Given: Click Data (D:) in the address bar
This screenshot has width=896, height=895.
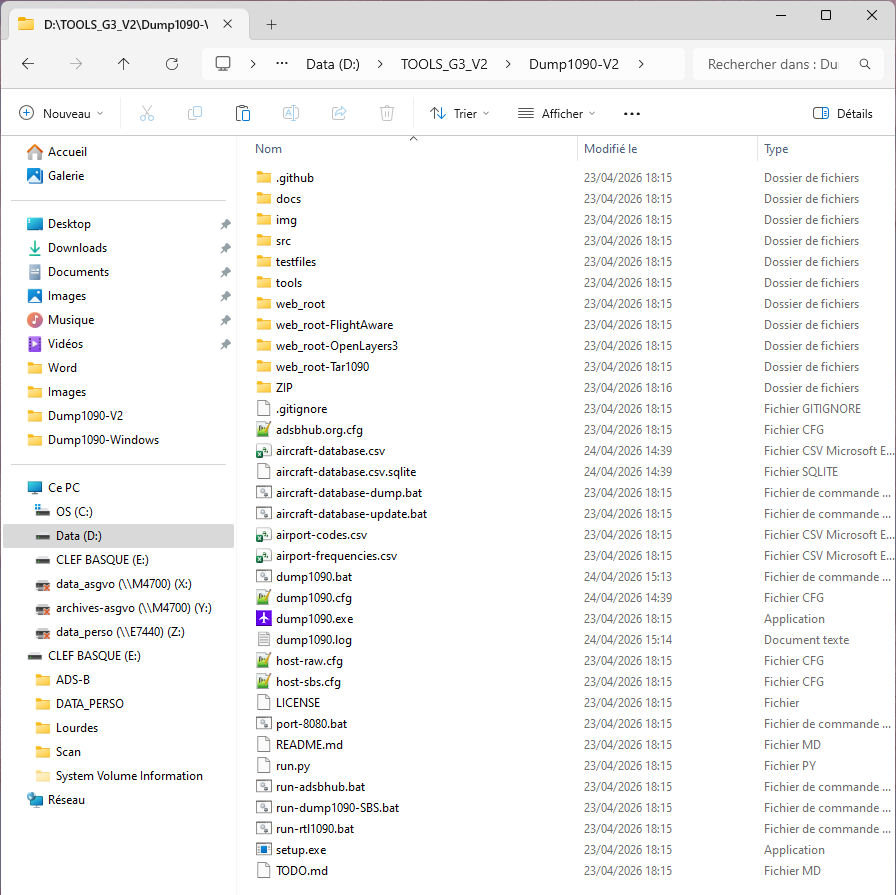Looking at the screenshot, I should (333, 64).
